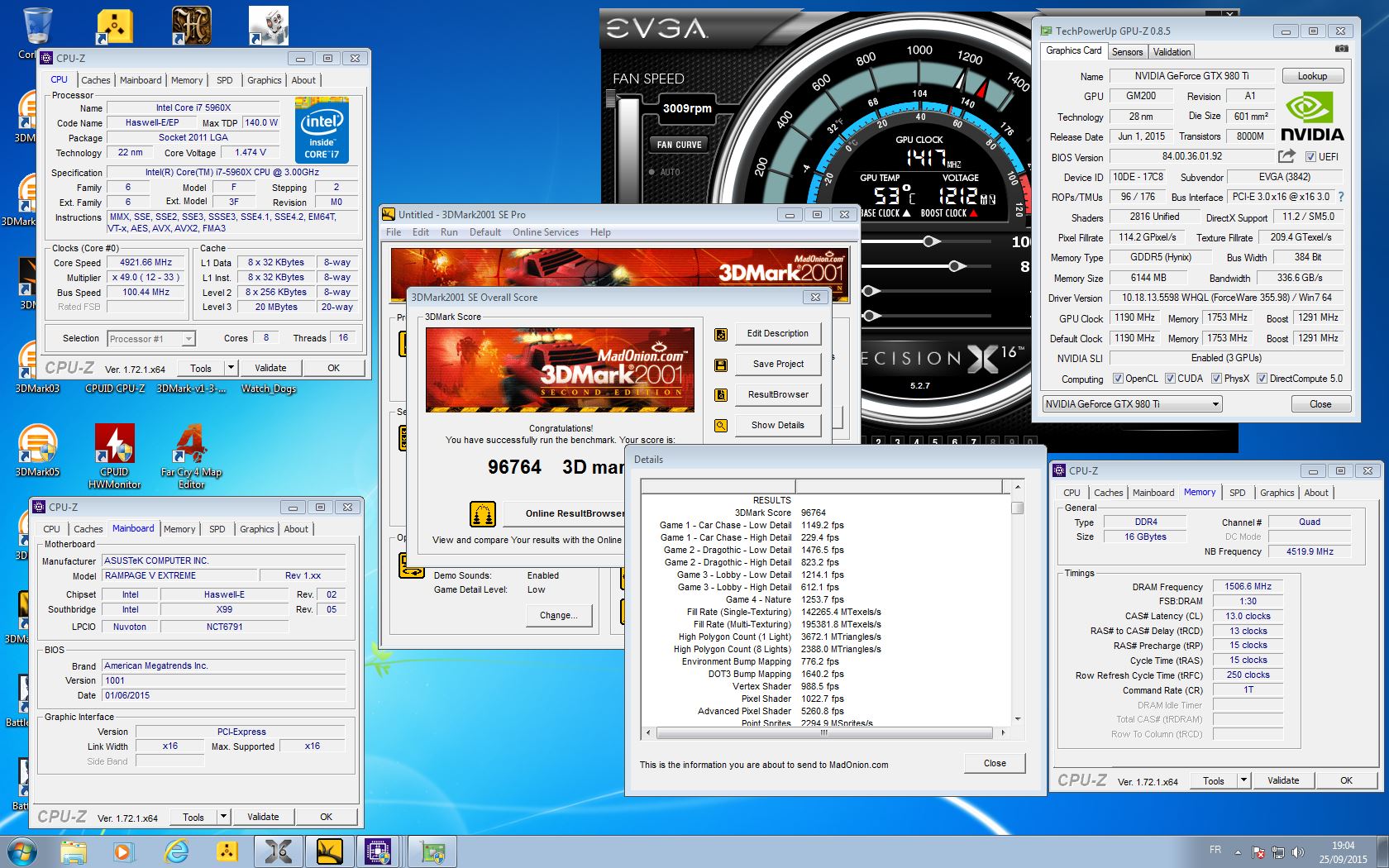This screenshot has width=1389, height=868.
Task: Click Change... game detail button
Action: (x=558, y=615)
